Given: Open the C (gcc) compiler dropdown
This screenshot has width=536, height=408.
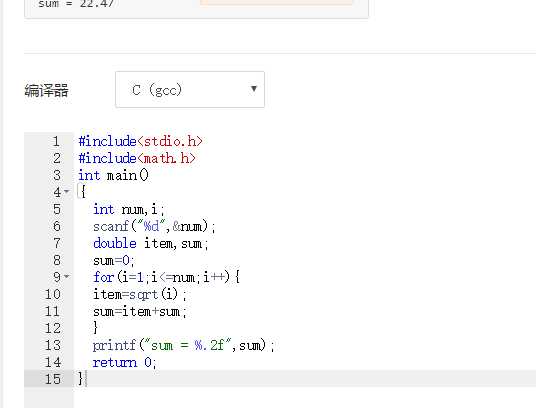Looking at the screenshot, I should click(190, 90).
